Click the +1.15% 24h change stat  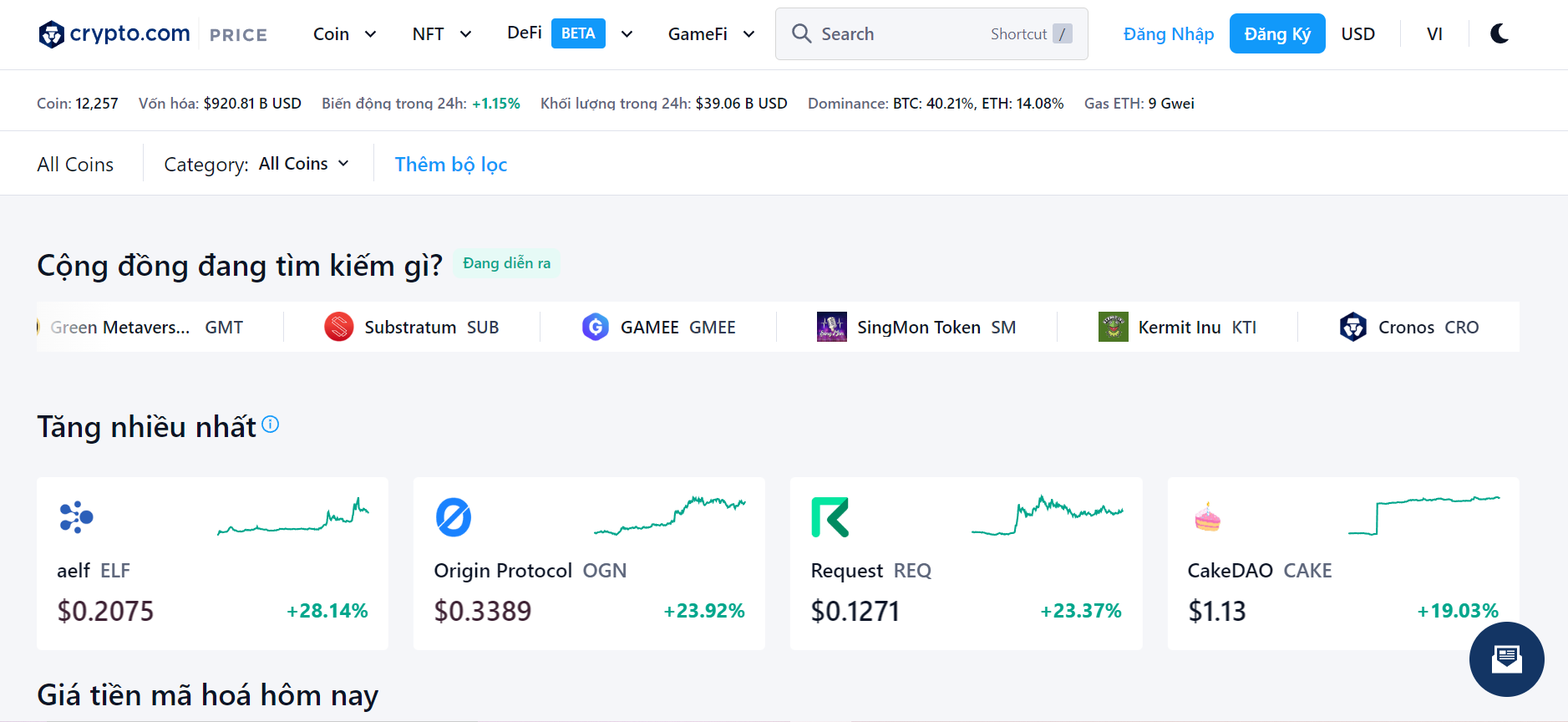pos(496,104)
